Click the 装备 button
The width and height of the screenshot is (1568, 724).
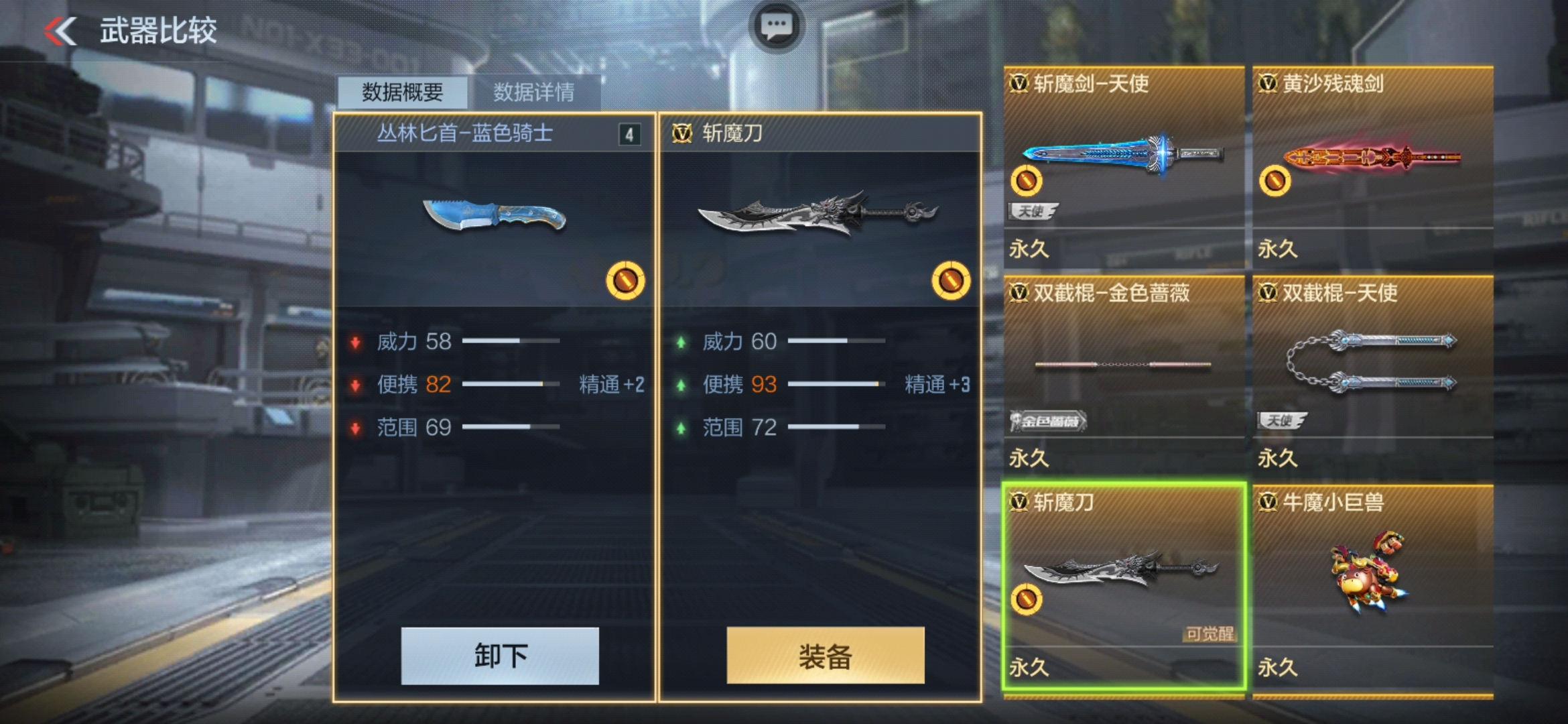[x=826, y=656]
